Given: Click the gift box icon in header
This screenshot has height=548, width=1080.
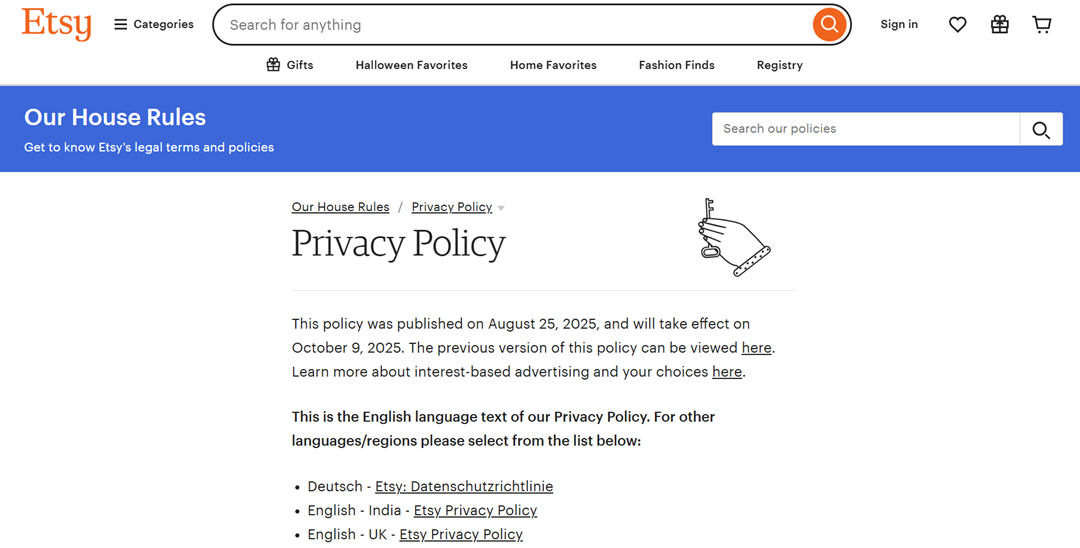Looking at the screenshot, I should (x=999, y=25).
